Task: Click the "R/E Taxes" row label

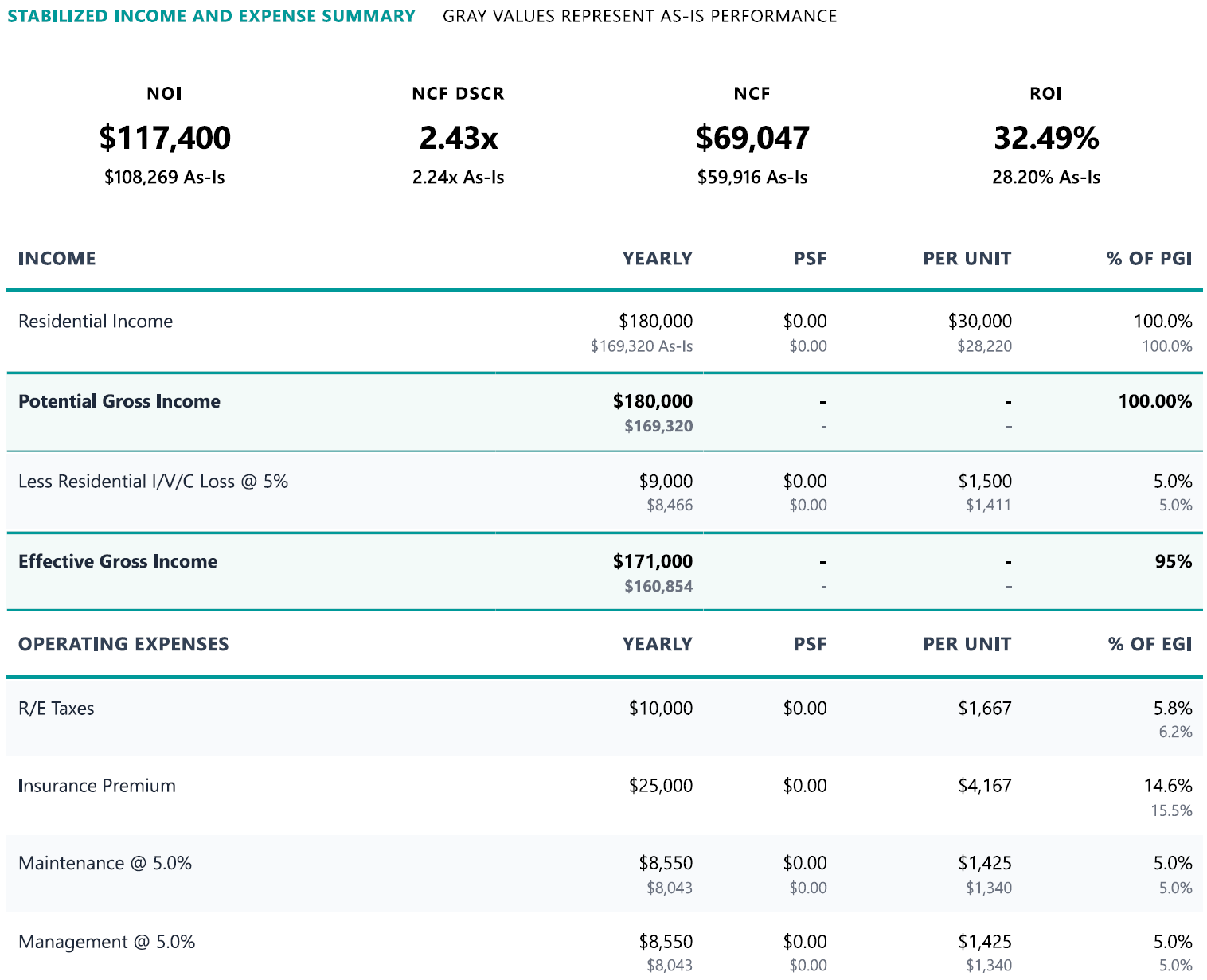Action: [x=57, y=708]
